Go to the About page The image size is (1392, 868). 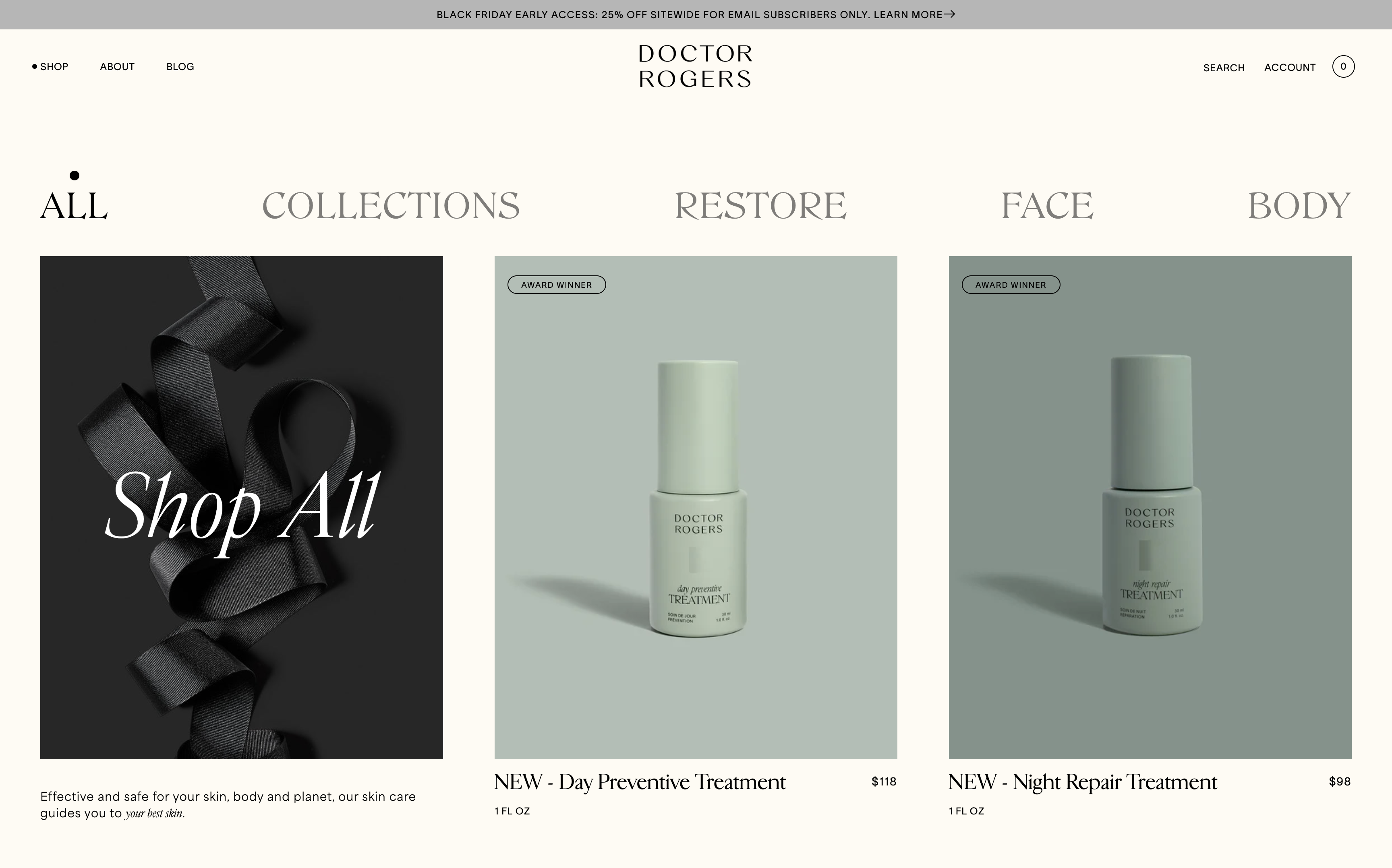click(x=117, y=66)
